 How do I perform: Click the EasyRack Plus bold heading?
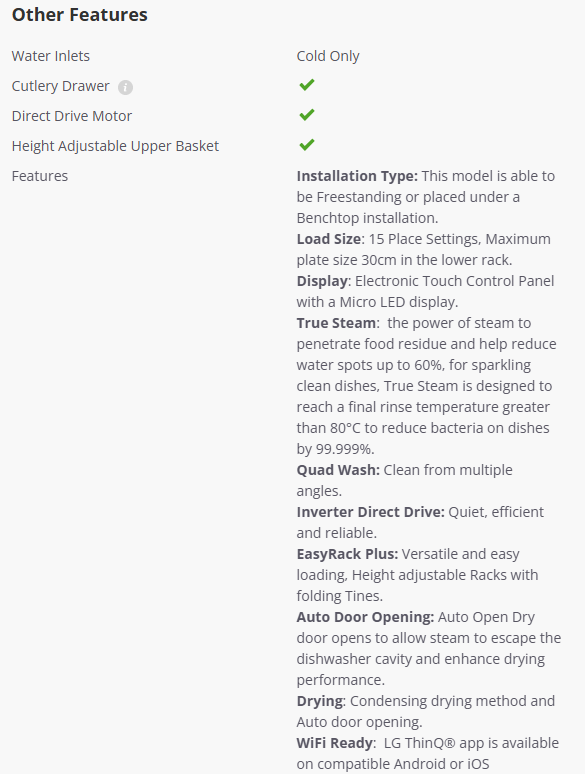[x=347, y=554]
